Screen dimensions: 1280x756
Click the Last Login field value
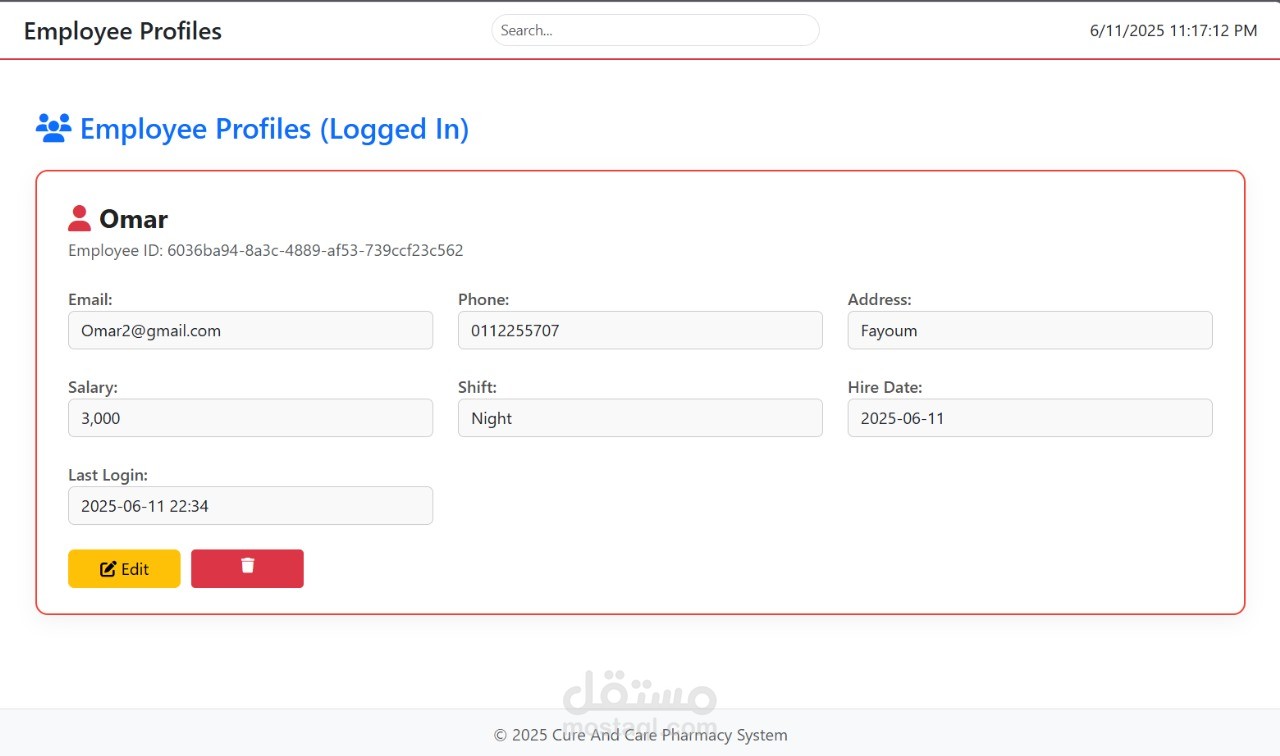click(x=250, y=505)
